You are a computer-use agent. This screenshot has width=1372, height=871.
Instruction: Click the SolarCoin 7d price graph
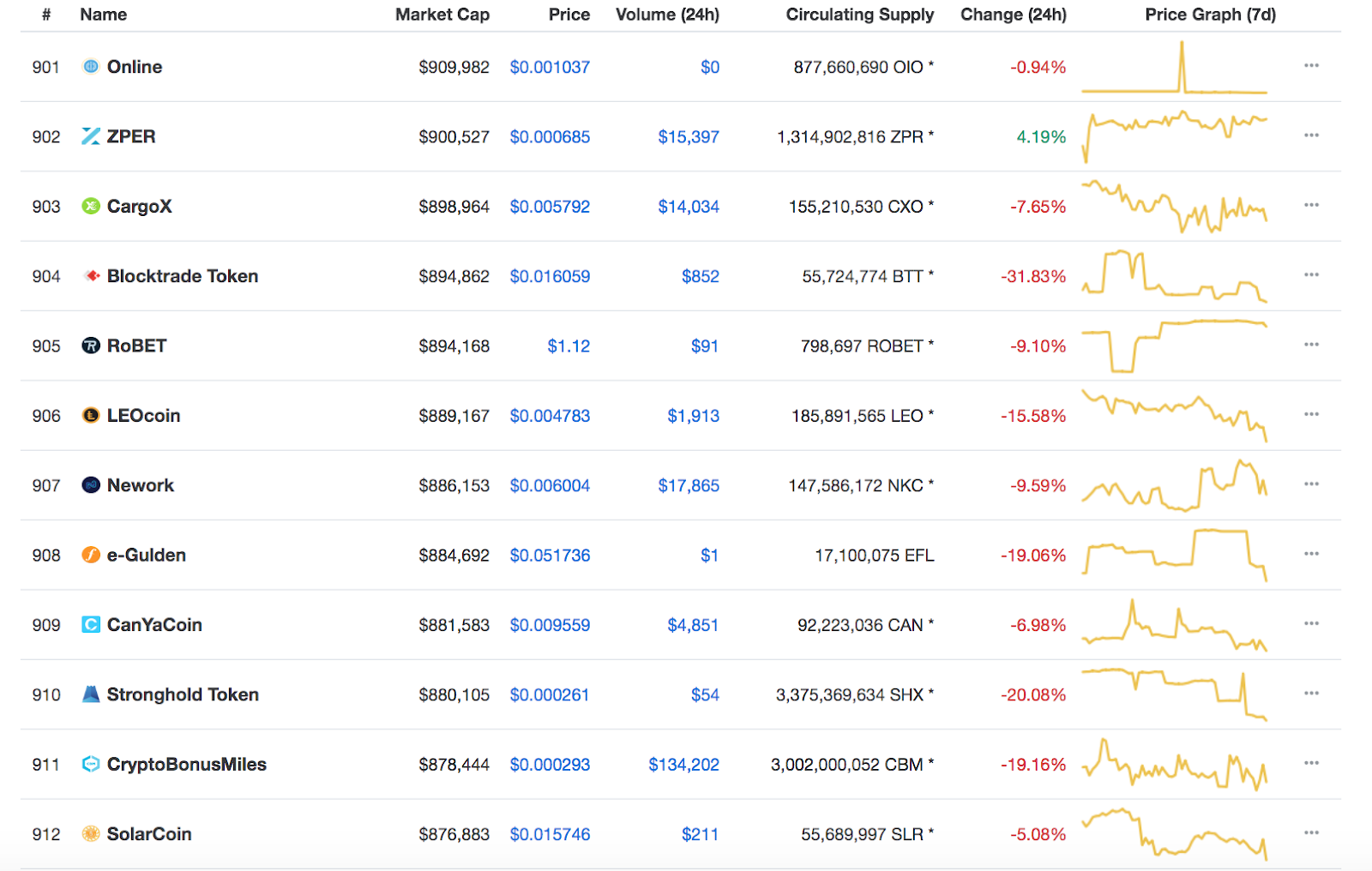(x=1175, y=834)
